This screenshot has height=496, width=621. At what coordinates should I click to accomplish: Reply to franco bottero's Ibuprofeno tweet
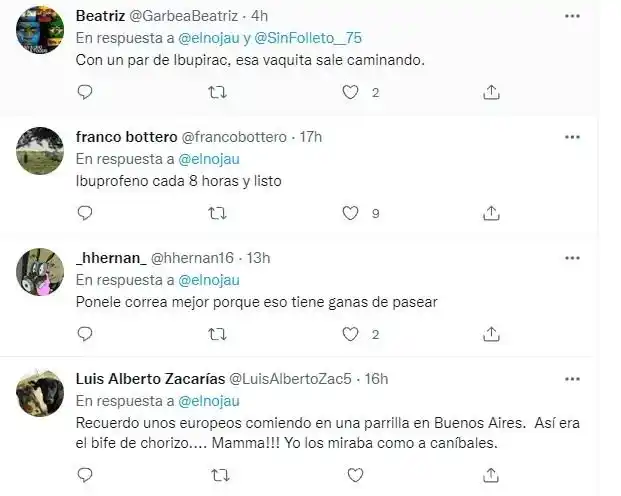click(85, 212)
